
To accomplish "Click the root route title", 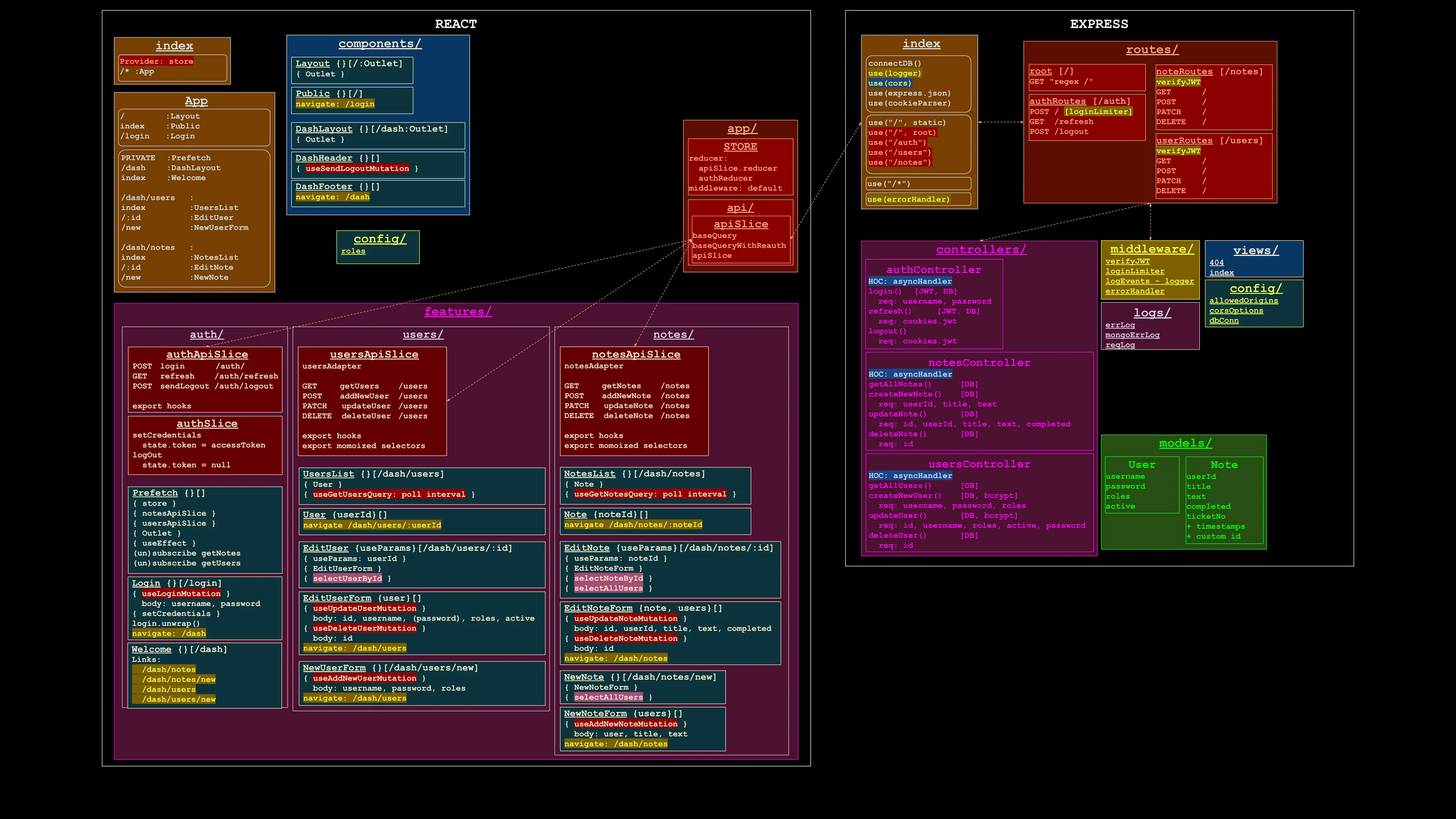I will (x=1041, y=71).
